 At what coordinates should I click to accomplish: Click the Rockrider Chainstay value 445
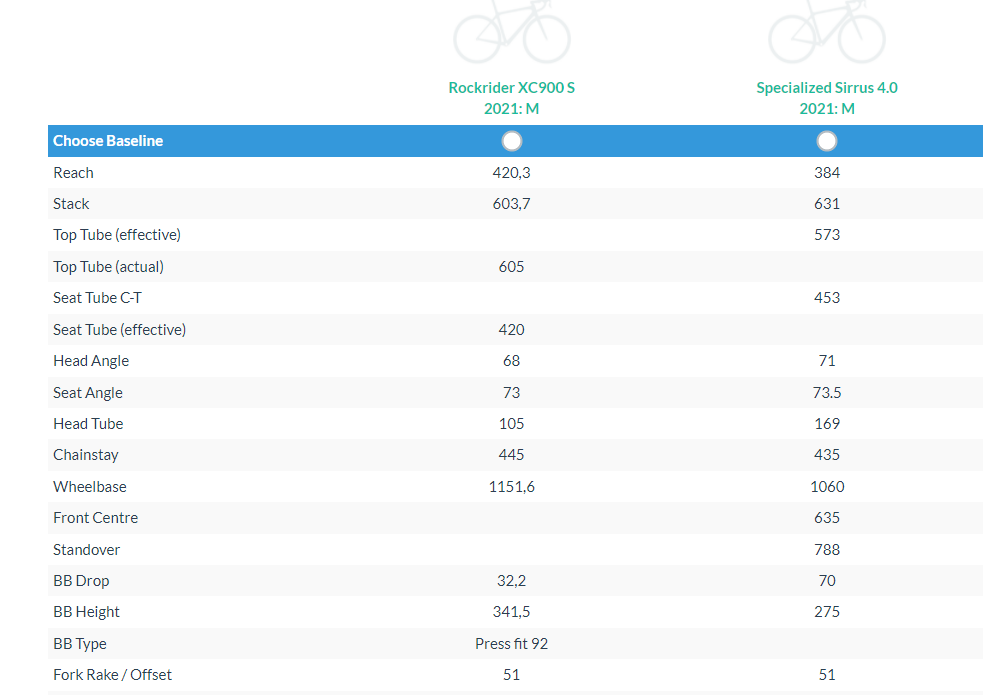pos(512,455)
